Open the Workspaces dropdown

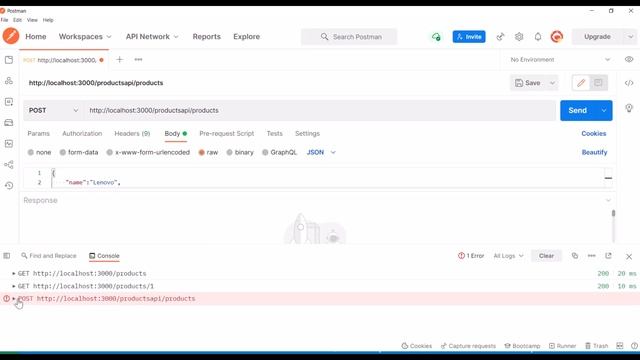(85, 37)
